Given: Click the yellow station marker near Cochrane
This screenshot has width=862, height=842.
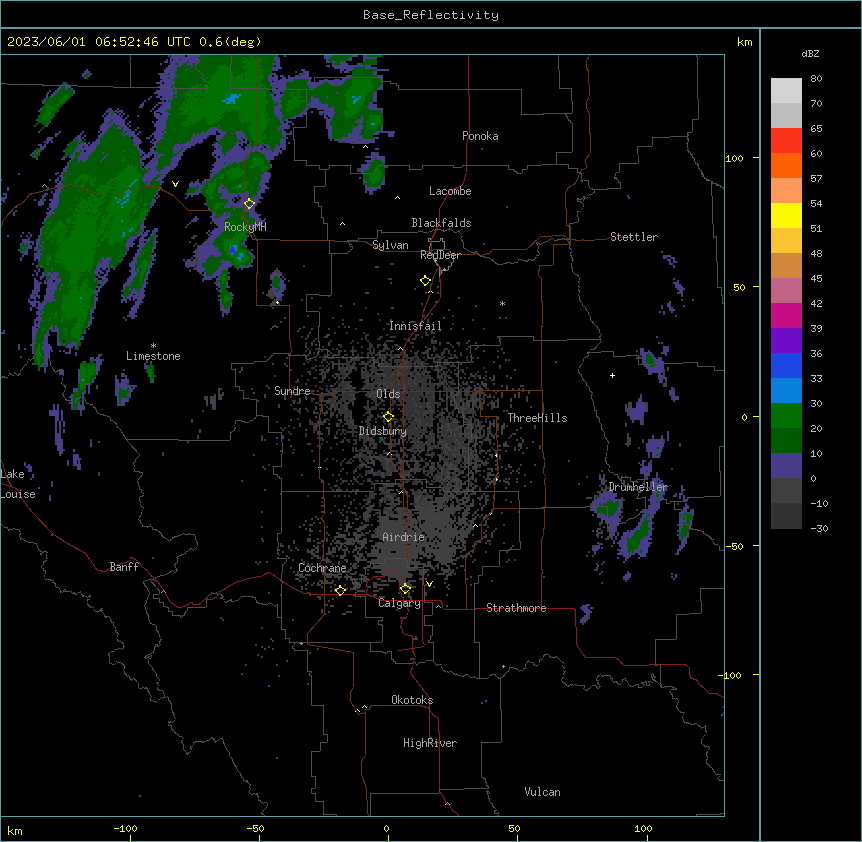Looking at the screenshot, I should [x=340, y=590].
